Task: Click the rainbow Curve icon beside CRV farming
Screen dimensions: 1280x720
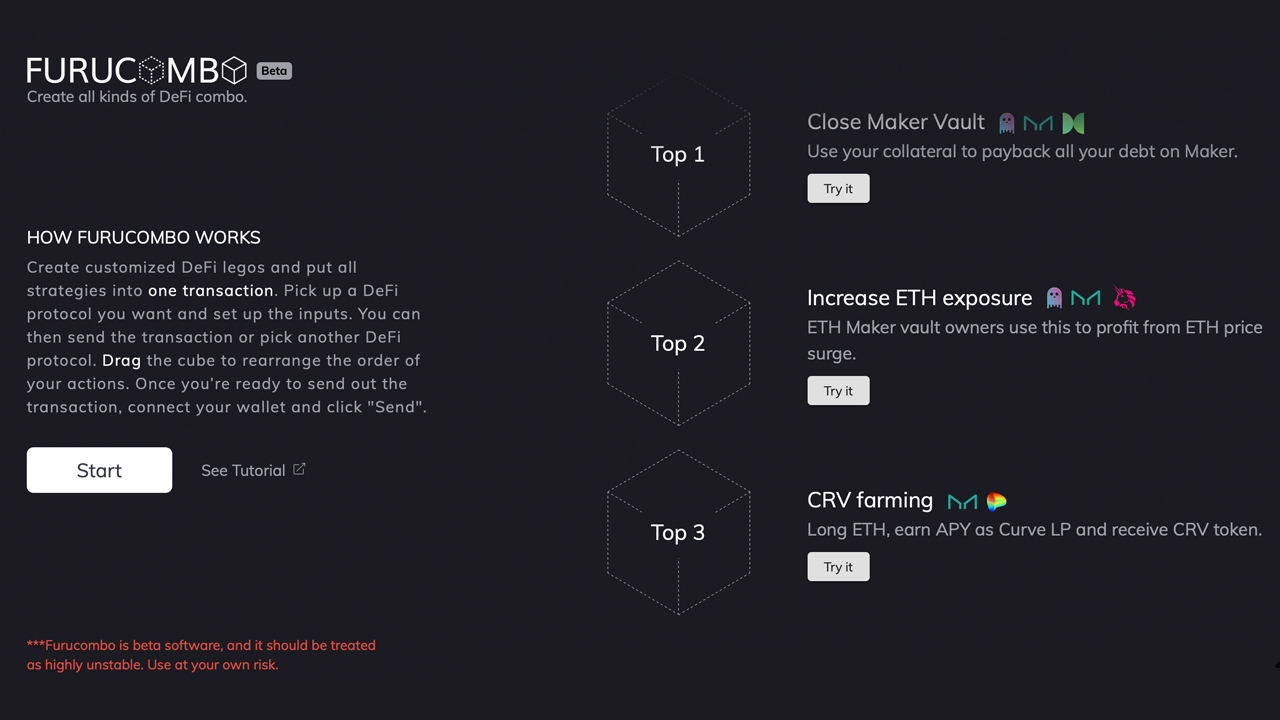Action: click(996, 501)
